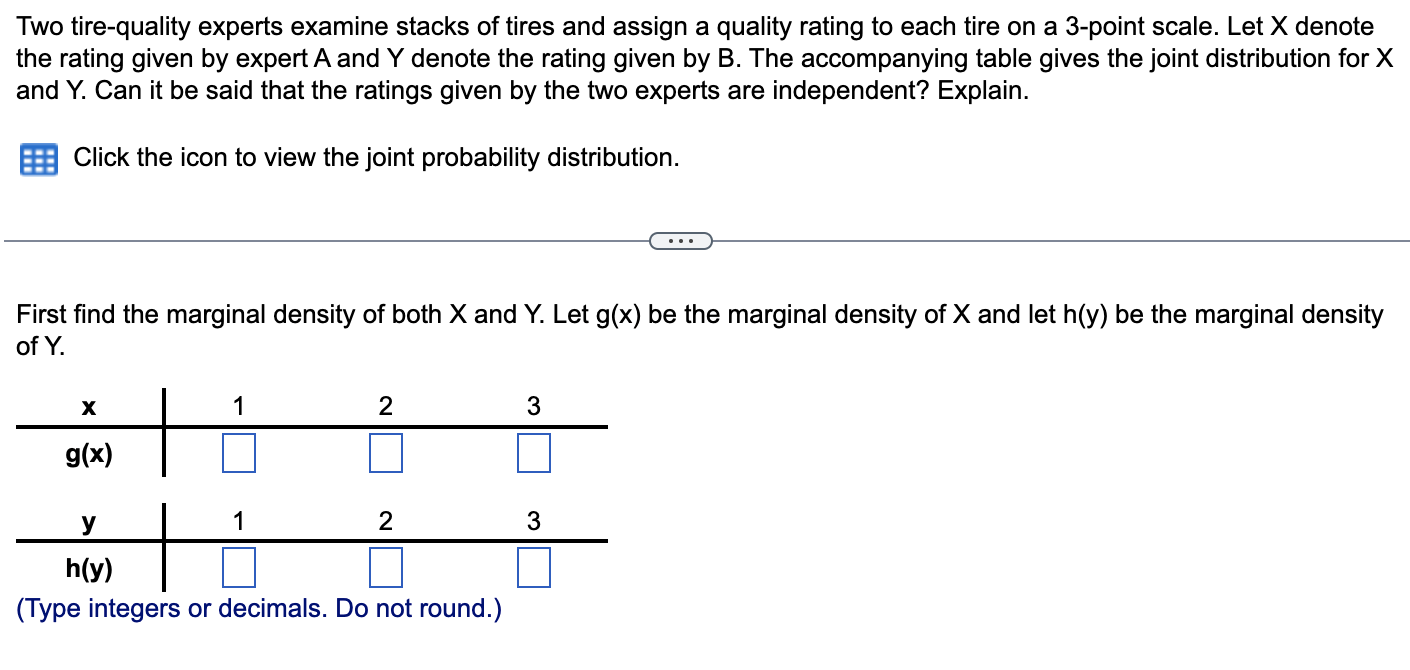Click the g(x) row label
The width and height of the screenshot is (1410, 670).
pyautogui.click(x=89, y=455)
